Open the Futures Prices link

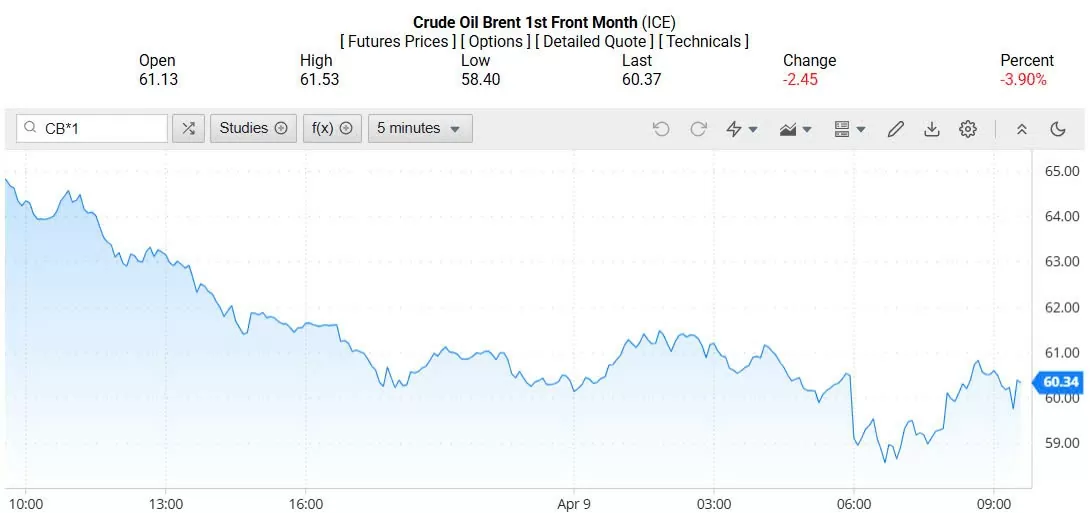pyautogui.click(x=398, y=41)
